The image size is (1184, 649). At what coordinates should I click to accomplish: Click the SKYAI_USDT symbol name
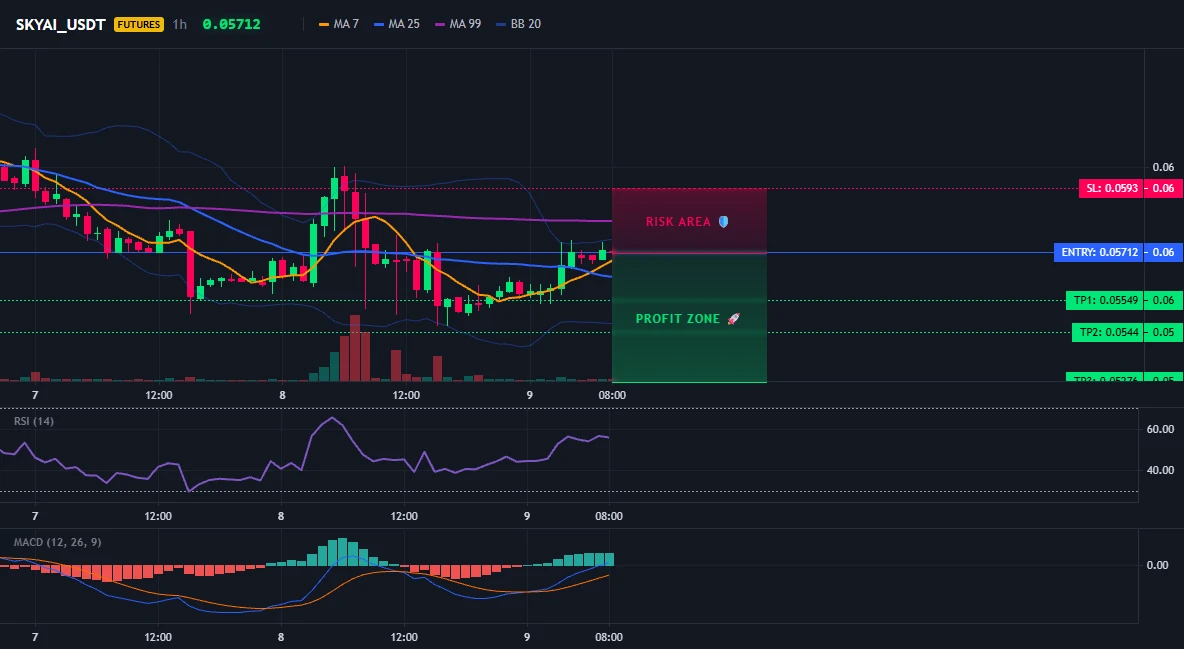pos(60,24)
